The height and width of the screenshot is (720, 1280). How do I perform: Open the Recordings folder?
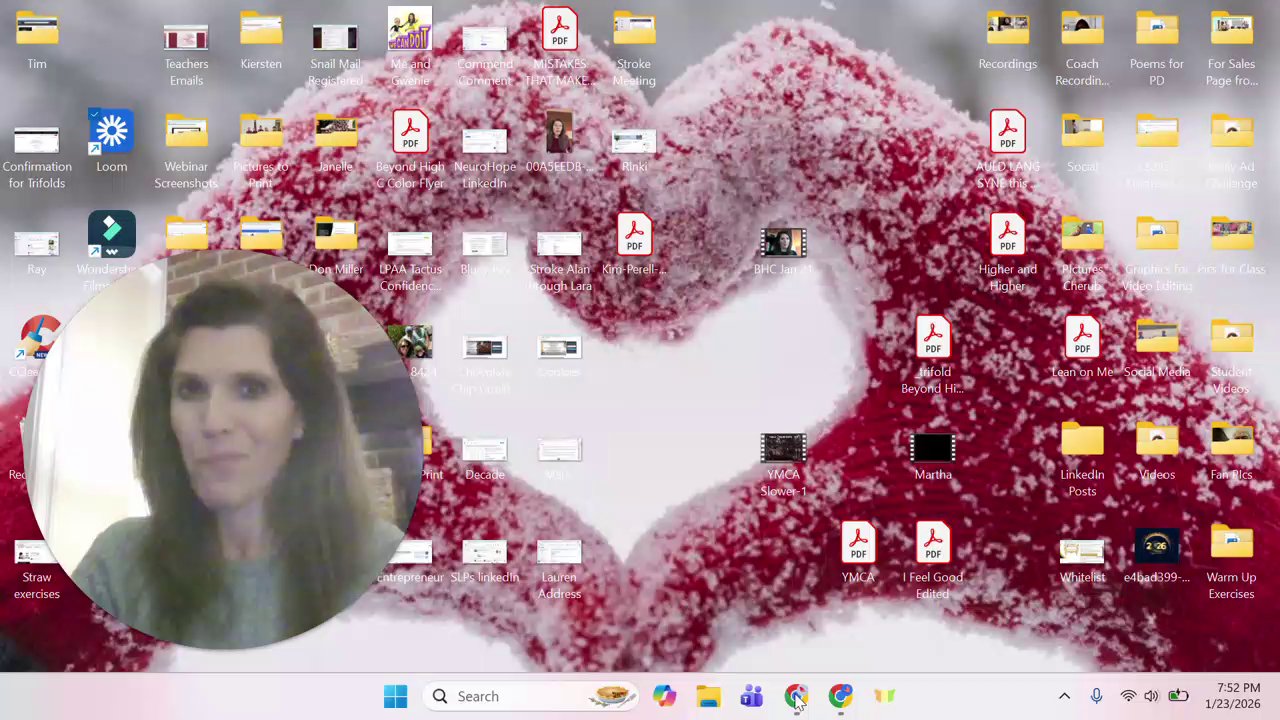coord(1007,38)
